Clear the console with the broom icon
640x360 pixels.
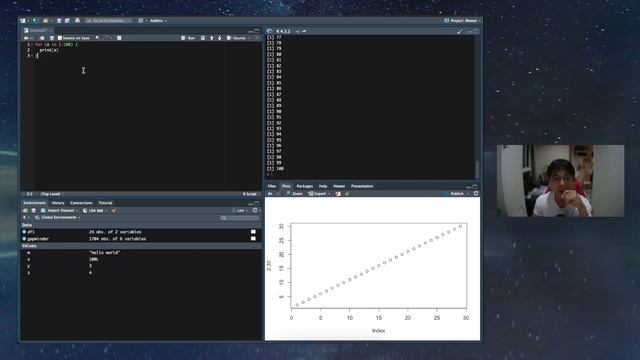pyautogui.click(x=460, y=31)
